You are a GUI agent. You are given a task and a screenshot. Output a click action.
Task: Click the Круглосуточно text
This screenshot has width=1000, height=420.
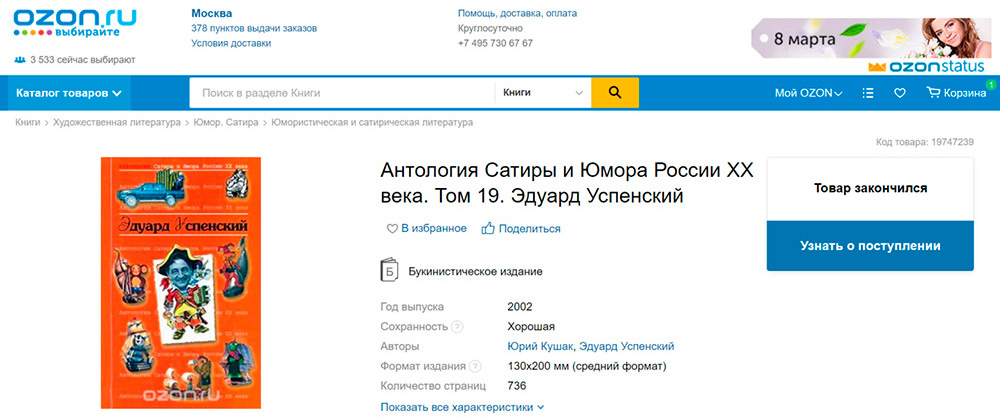(x=490, y=28)
